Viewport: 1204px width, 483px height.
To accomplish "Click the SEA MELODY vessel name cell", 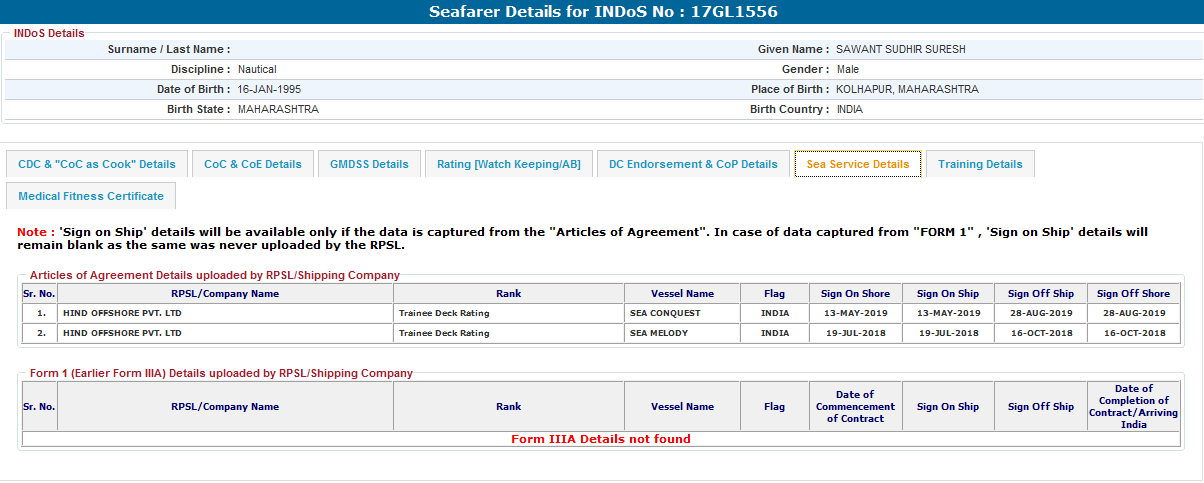I will (x=659, y=333).
